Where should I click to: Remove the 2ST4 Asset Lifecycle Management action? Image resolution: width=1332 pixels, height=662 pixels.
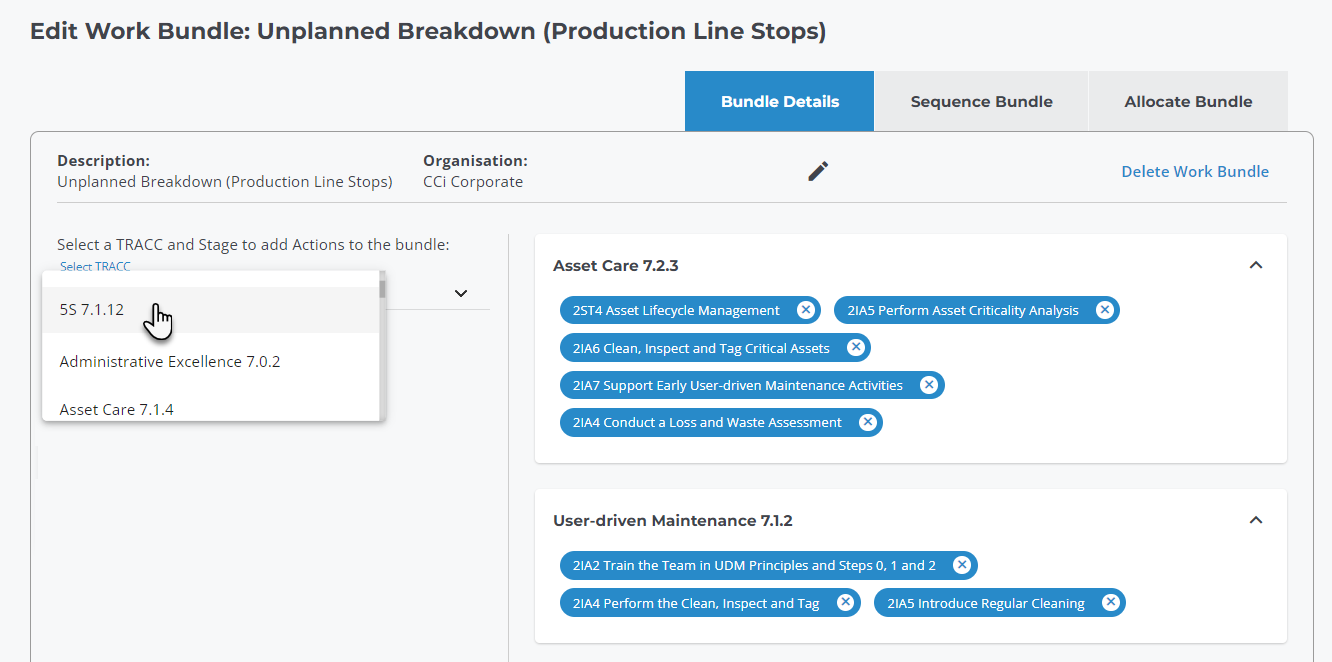pos(806,310)
